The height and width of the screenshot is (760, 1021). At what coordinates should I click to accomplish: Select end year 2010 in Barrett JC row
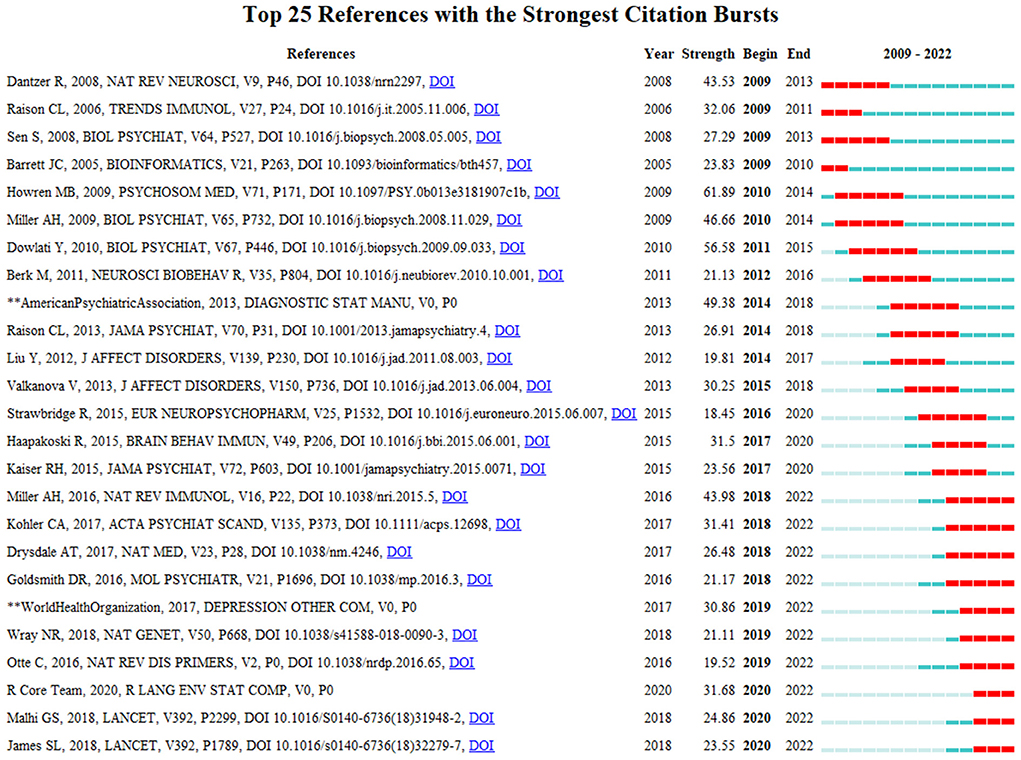pos(799,165)
